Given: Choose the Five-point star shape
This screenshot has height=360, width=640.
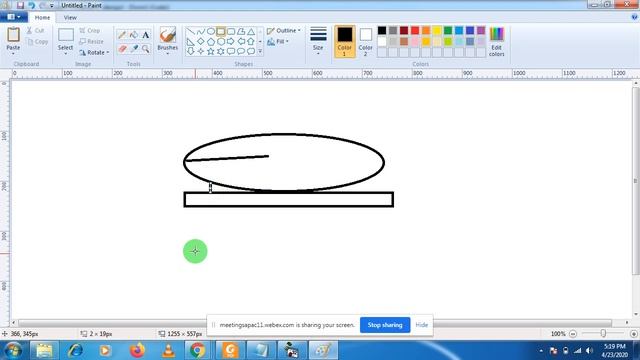Looking at the screenshot, I should [x=211, y=51].
